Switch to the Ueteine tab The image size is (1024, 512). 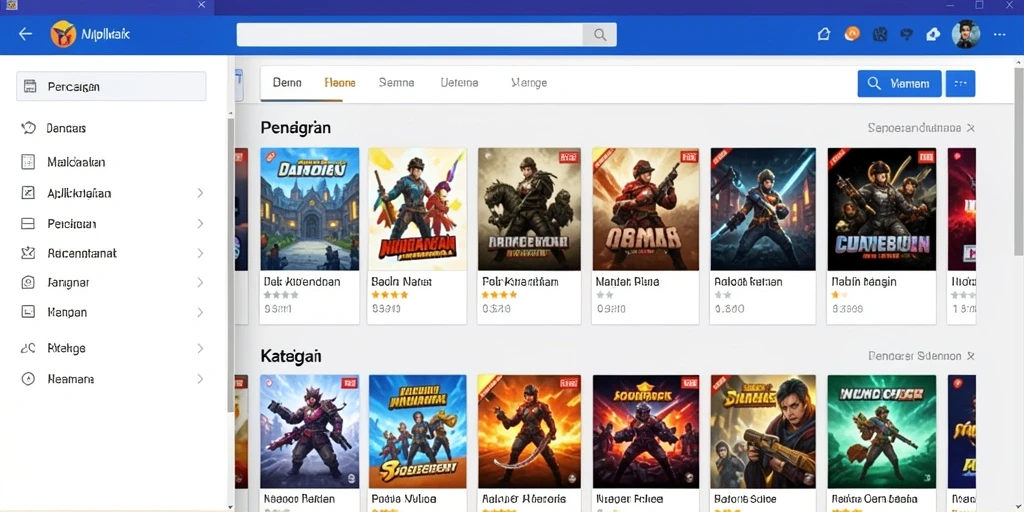point(459,83)
